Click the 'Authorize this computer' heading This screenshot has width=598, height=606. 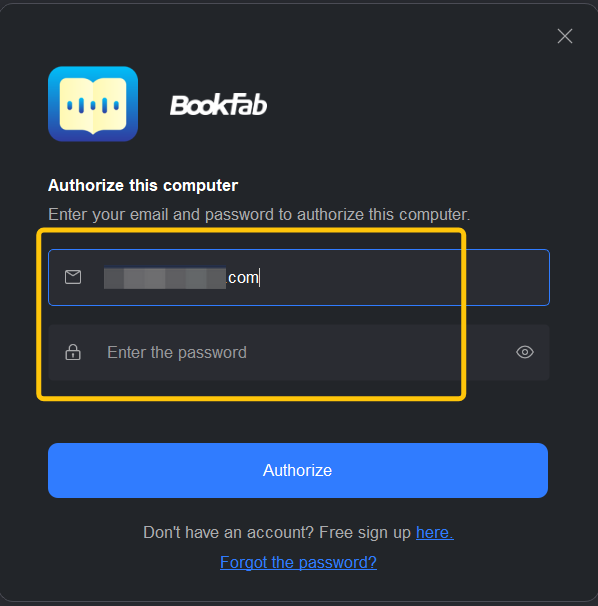click(x=143, y=186)
